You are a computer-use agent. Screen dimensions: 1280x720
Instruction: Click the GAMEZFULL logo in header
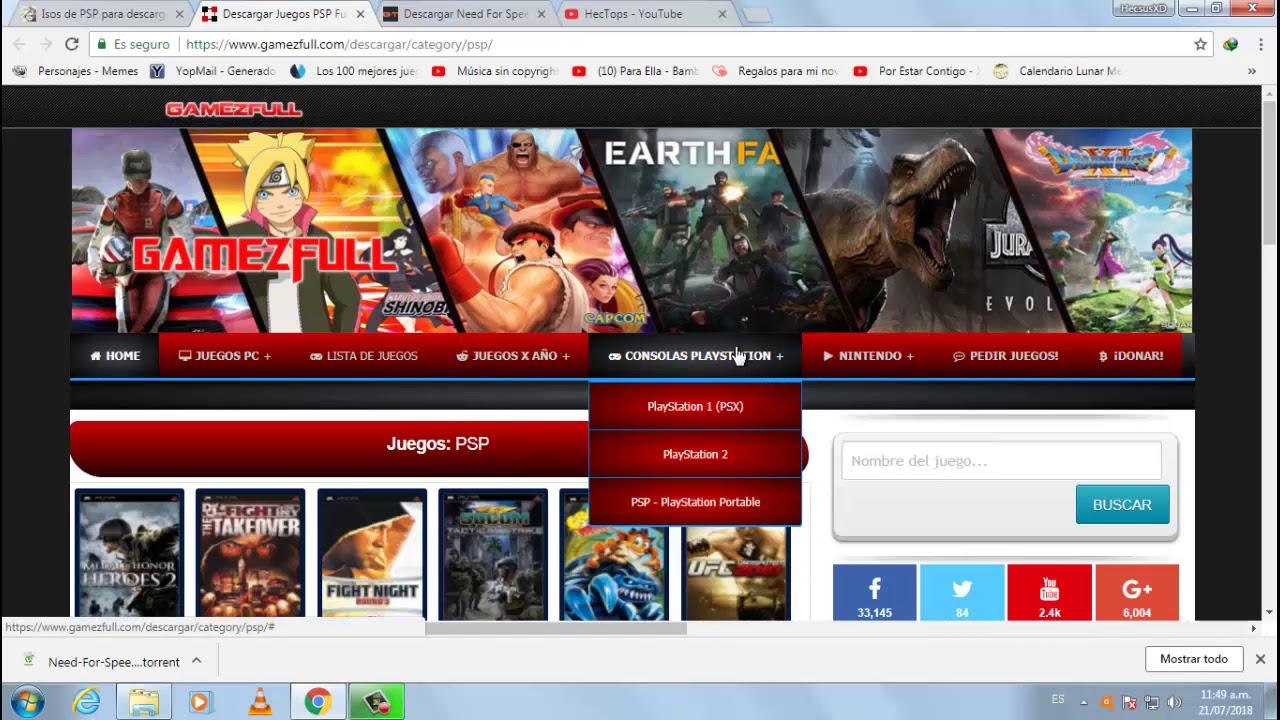click(234, 109)
